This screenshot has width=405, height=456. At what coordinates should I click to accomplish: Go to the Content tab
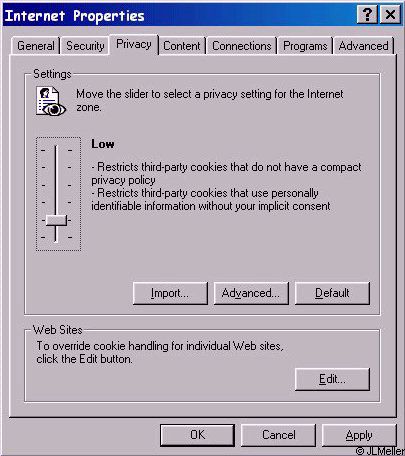(182, 46)
